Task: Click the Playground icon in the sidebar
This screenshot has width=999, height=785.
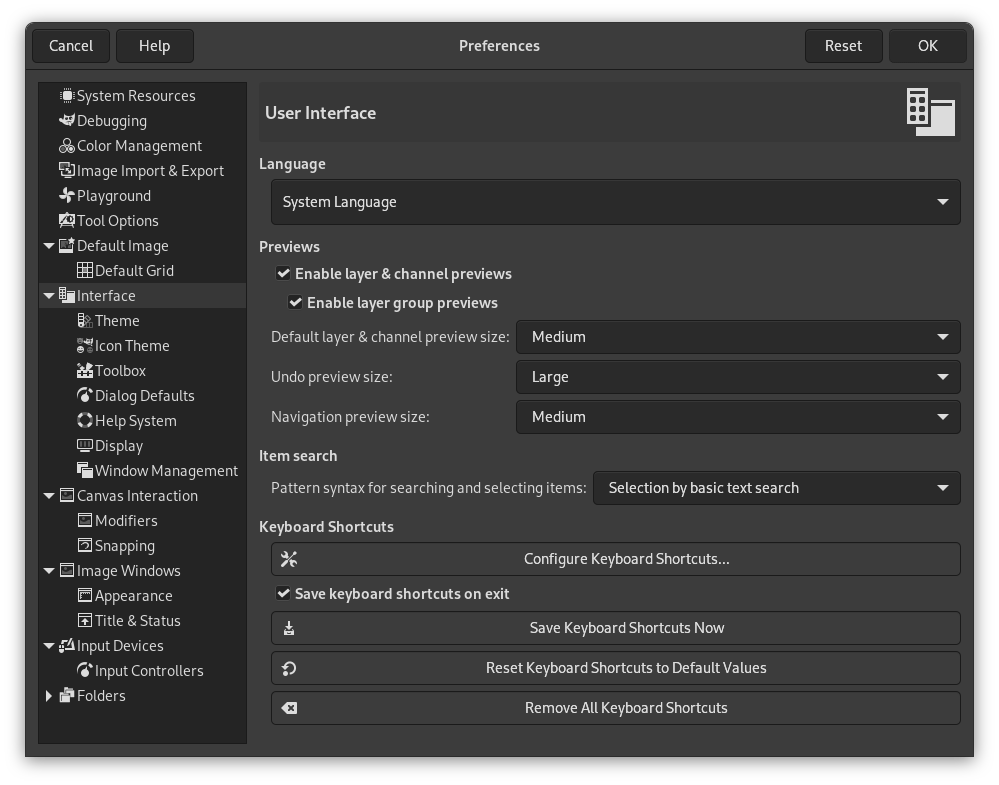Action: tap(66, 195)
